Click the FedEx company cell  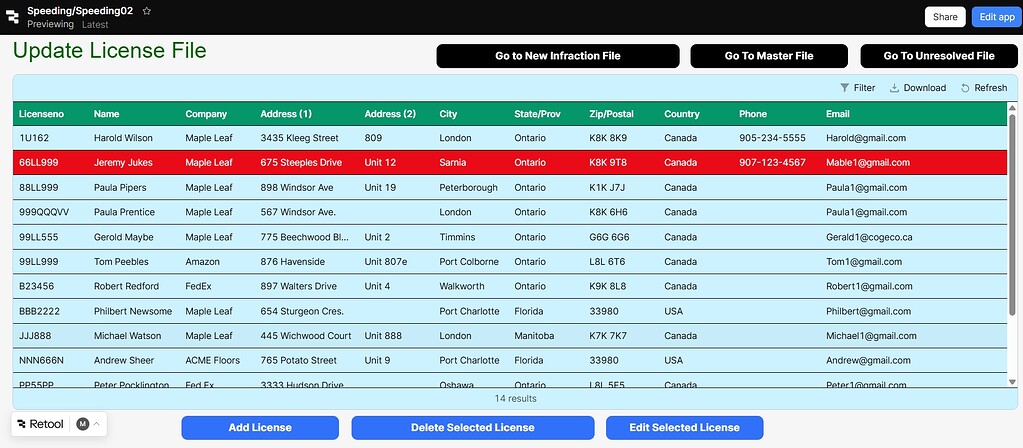point(198,286)
